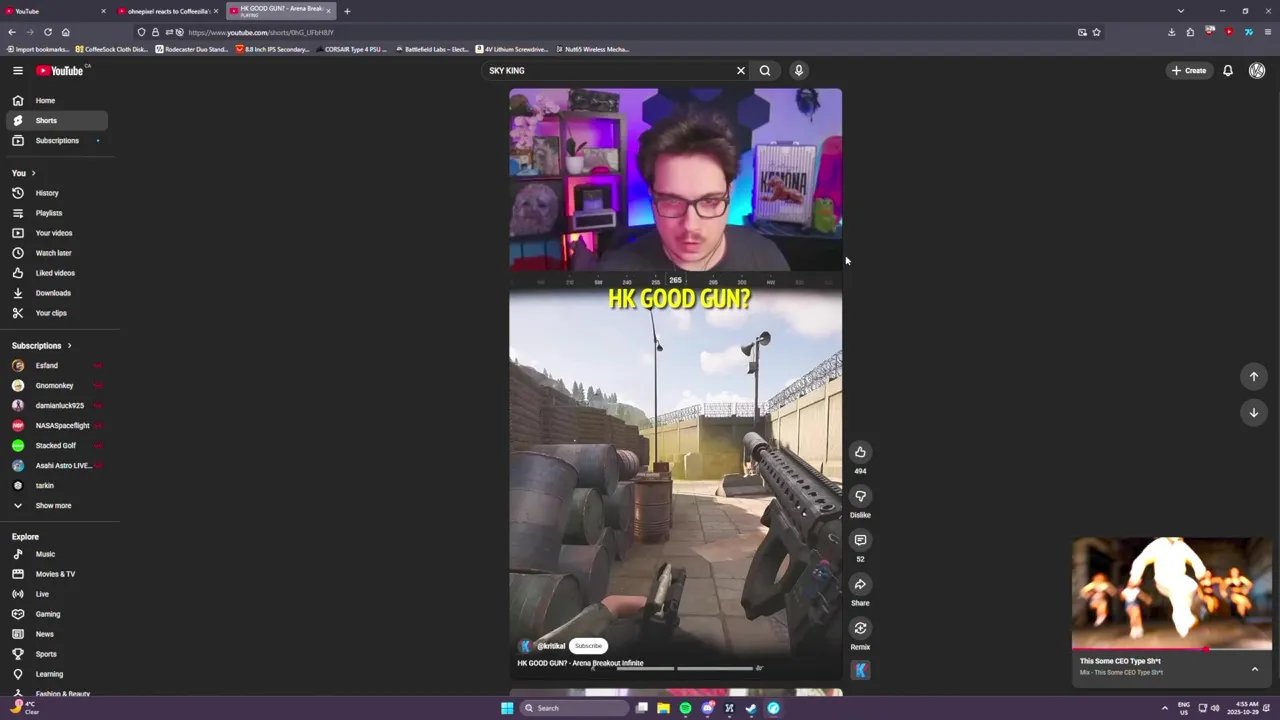Open Subscriptions from the sidebar

coord(56,140)
